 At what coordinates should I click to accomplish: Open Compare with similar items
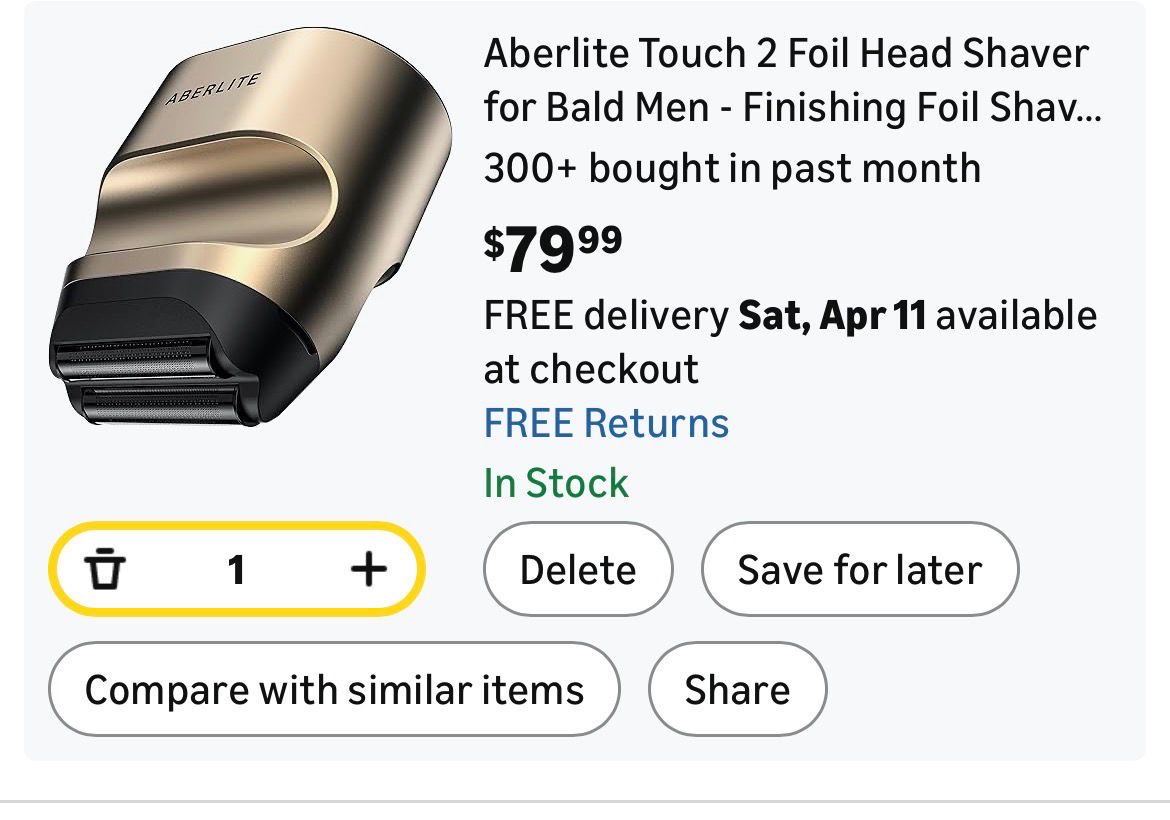point(334,690)
